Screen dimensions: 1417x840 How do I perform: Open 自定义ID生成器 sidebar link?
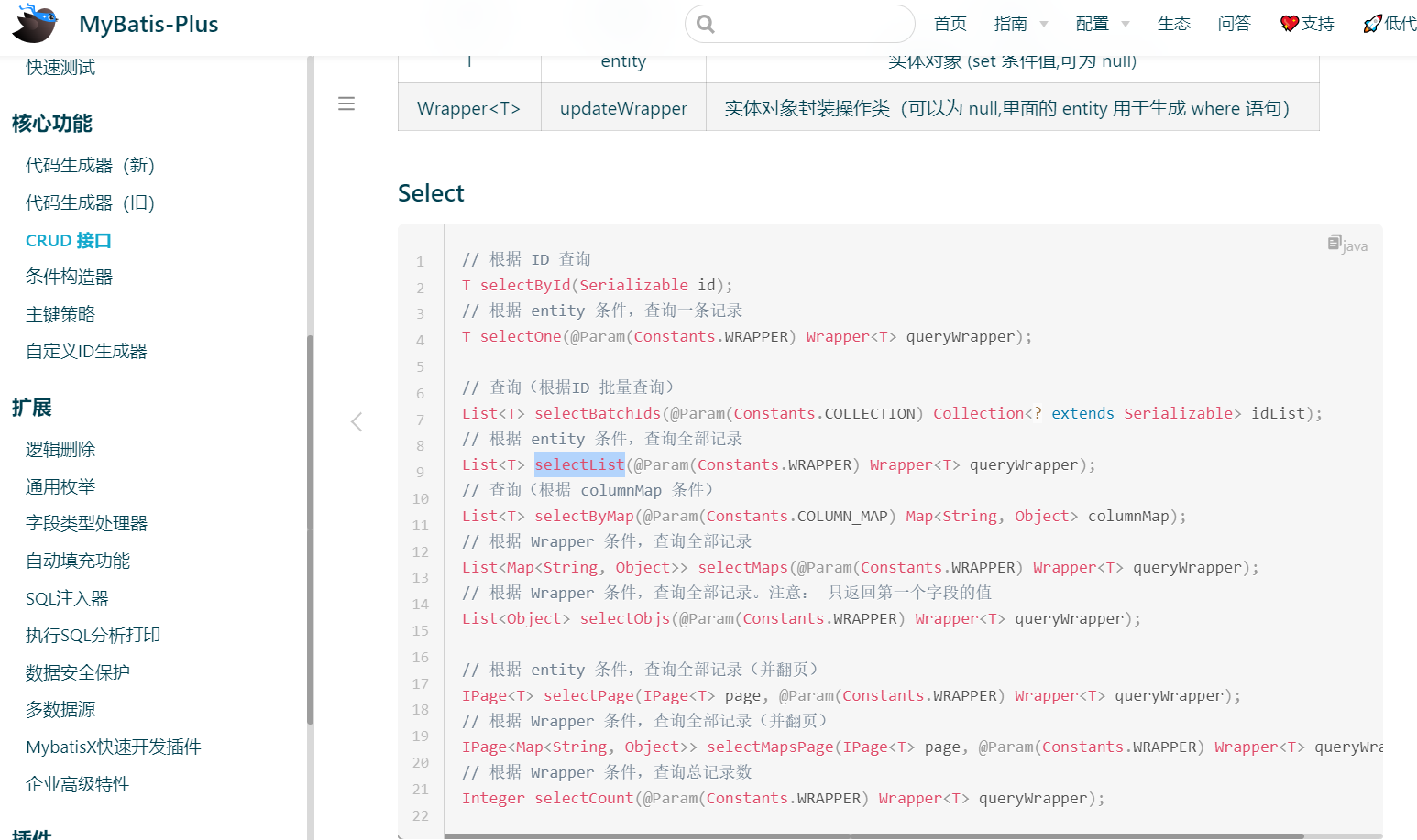pos(86,351)
